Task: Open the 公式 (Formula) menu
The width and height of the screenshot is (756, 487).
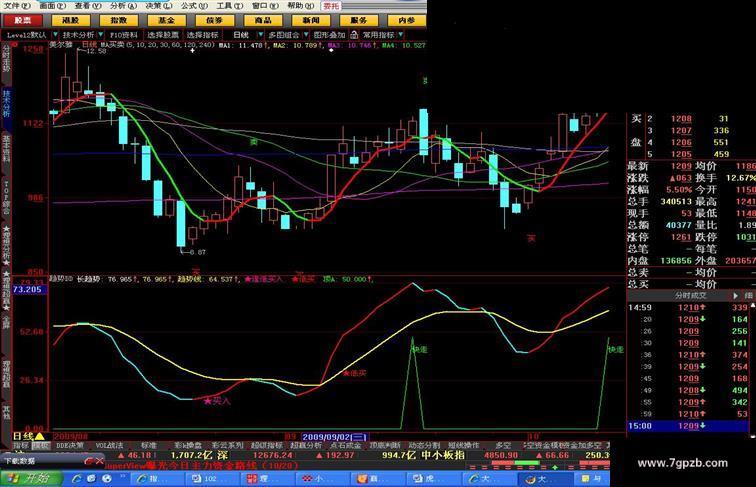Action: [x=194, y=6]
